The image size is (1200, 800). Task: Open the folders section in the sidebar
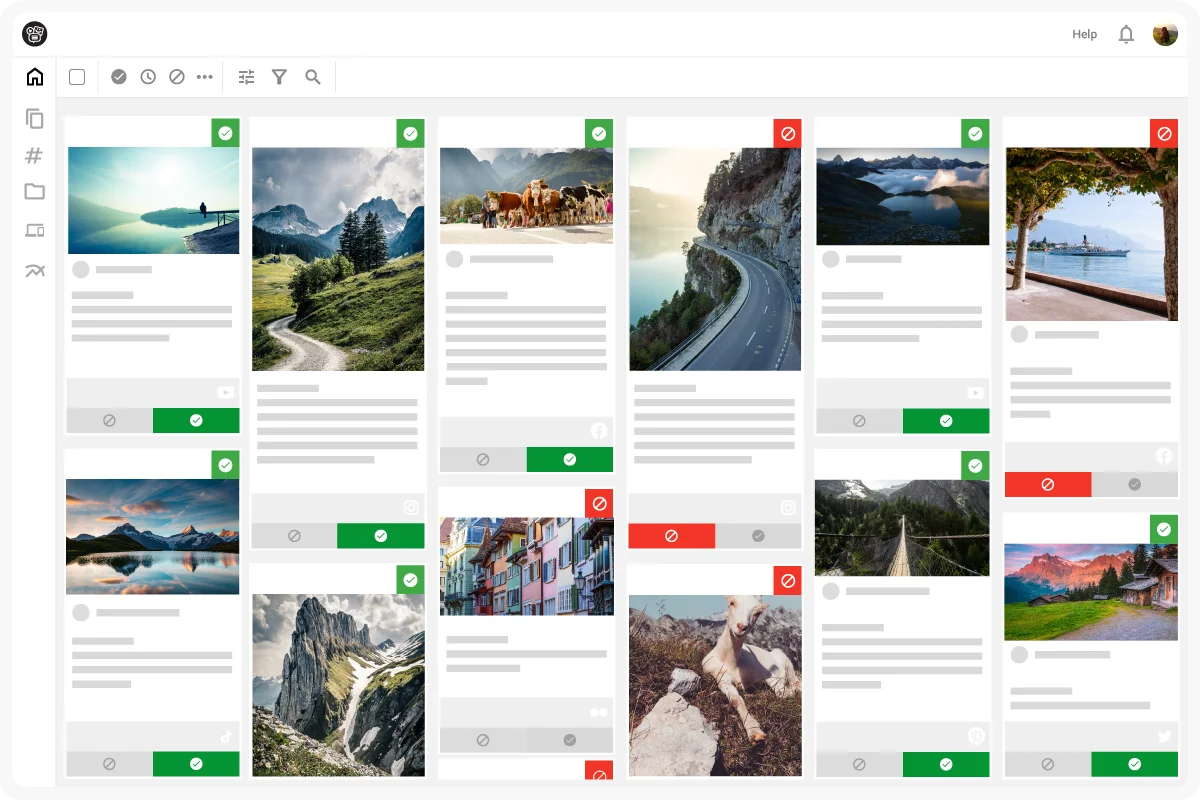point(35,191)
